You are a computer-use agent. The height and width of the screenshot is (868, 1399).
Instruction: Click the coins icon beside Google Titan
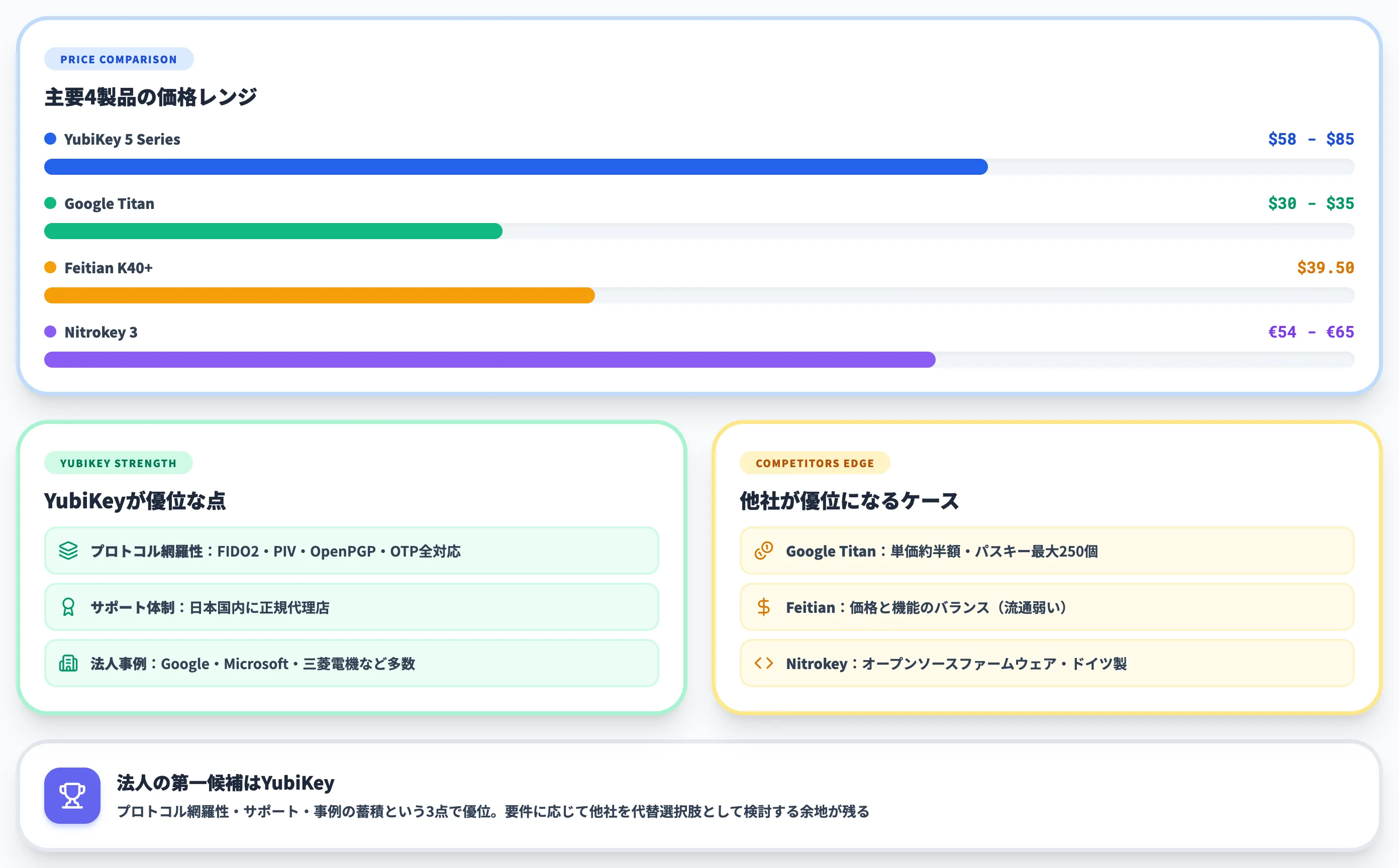[x=764, y=551]
